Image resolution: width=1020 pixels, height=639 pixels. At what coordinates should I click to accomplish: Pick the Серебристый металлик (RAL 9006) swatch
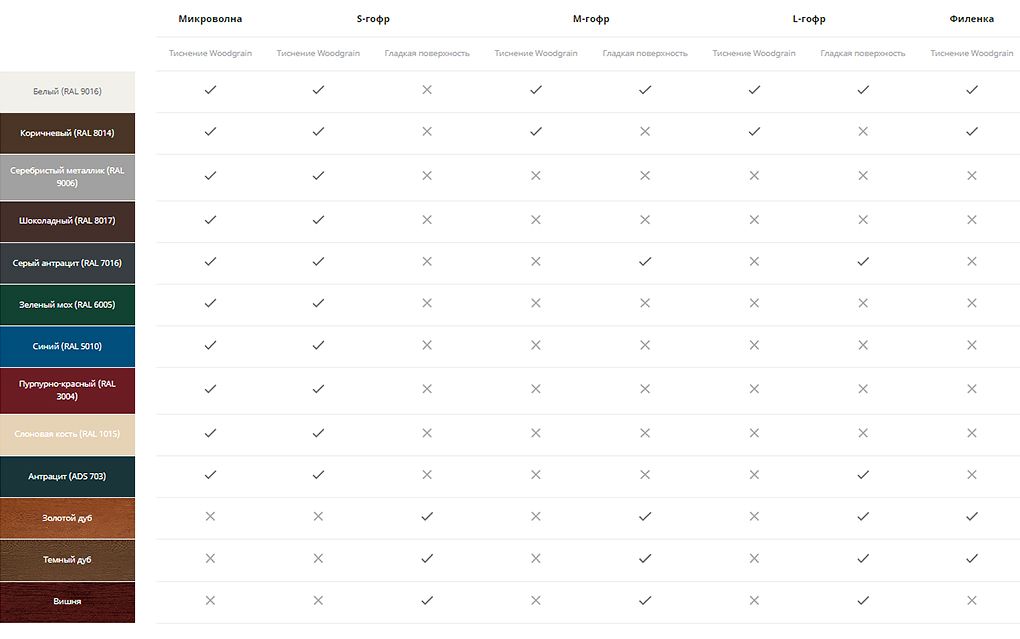67,177
